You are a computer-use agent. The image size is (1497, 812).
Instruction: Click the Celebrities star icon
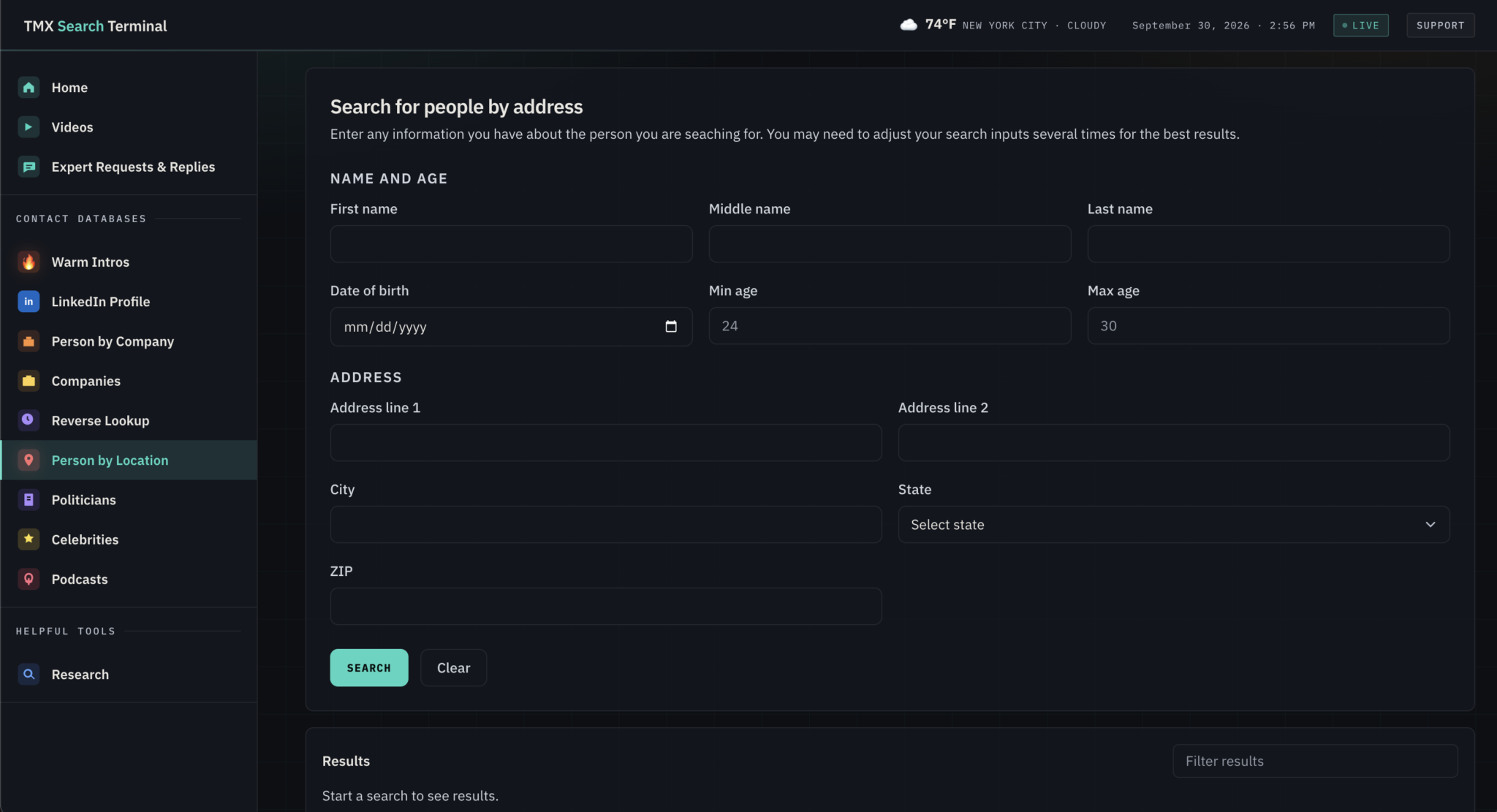click(x=29, y=539)
